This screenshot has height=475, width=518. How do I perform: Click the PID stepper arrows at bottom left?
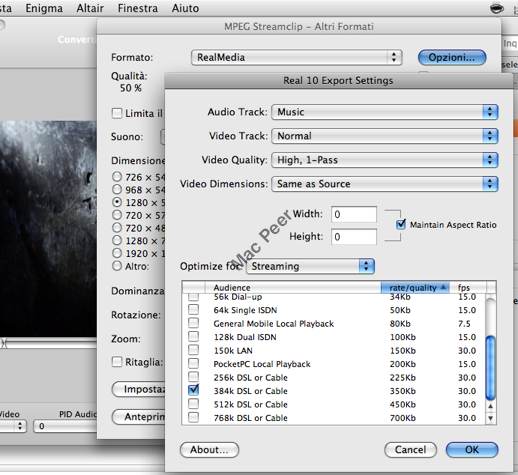tap(20, 426)
